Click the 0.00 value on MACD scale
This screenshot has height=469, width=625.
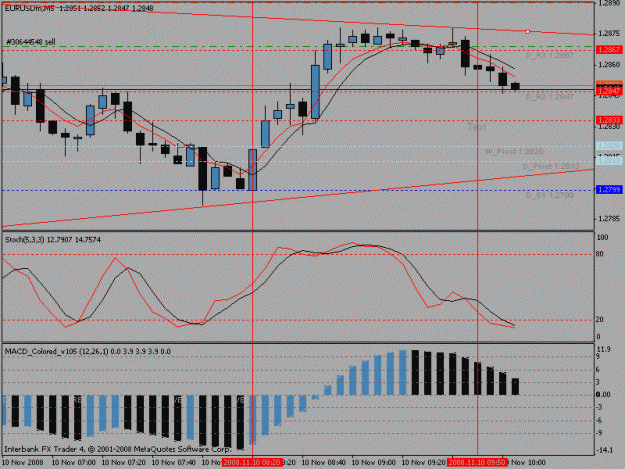[603, 394]
